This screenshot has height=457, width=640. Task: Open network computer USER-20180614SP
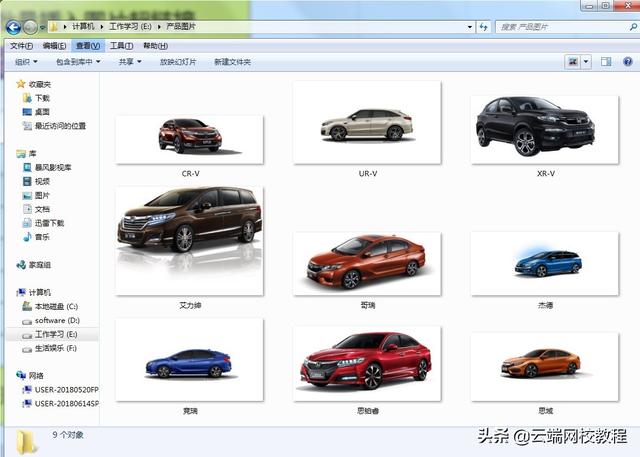[67, 404]
